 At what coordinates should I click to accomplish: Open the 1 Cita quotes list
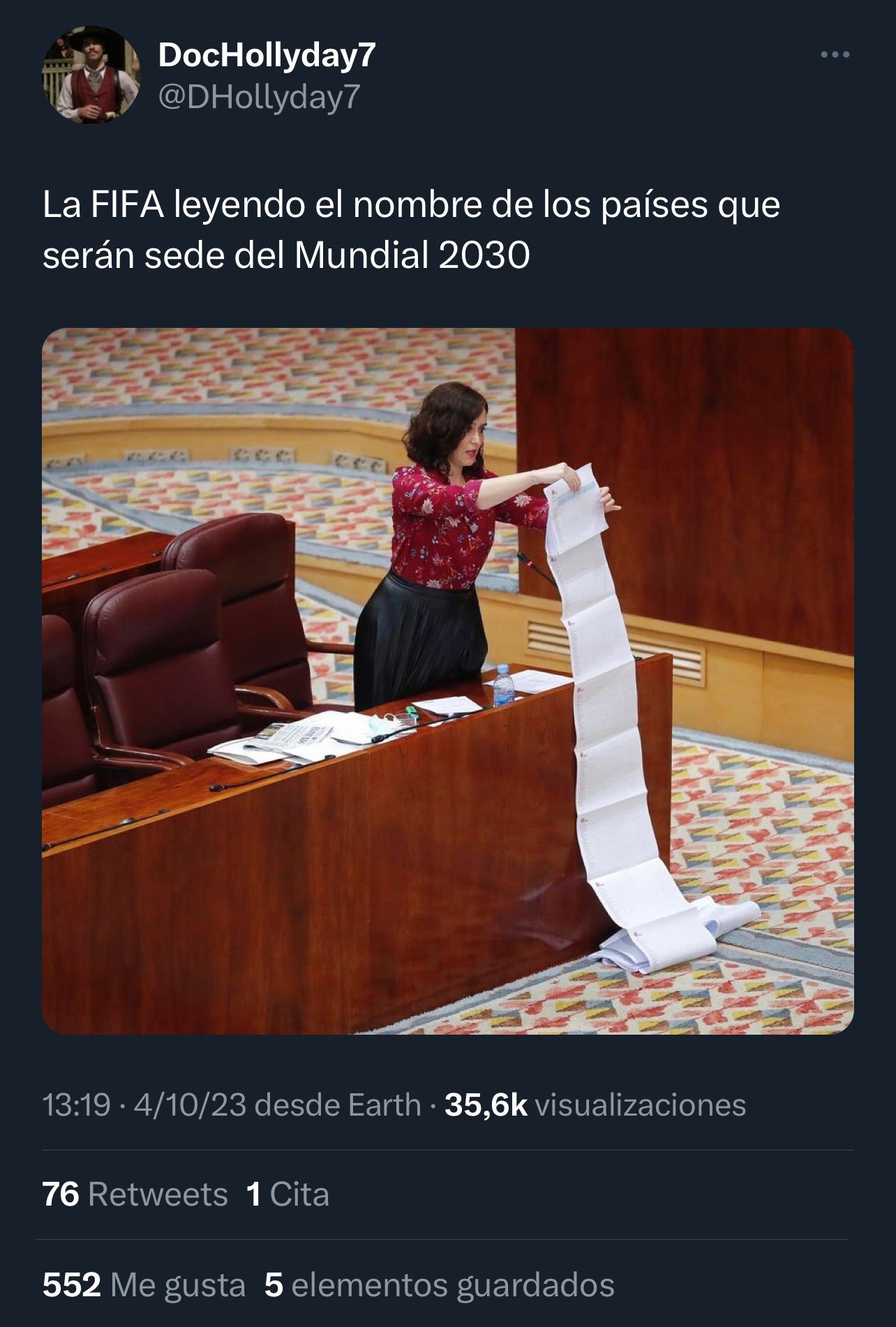tap(287, 1194)
